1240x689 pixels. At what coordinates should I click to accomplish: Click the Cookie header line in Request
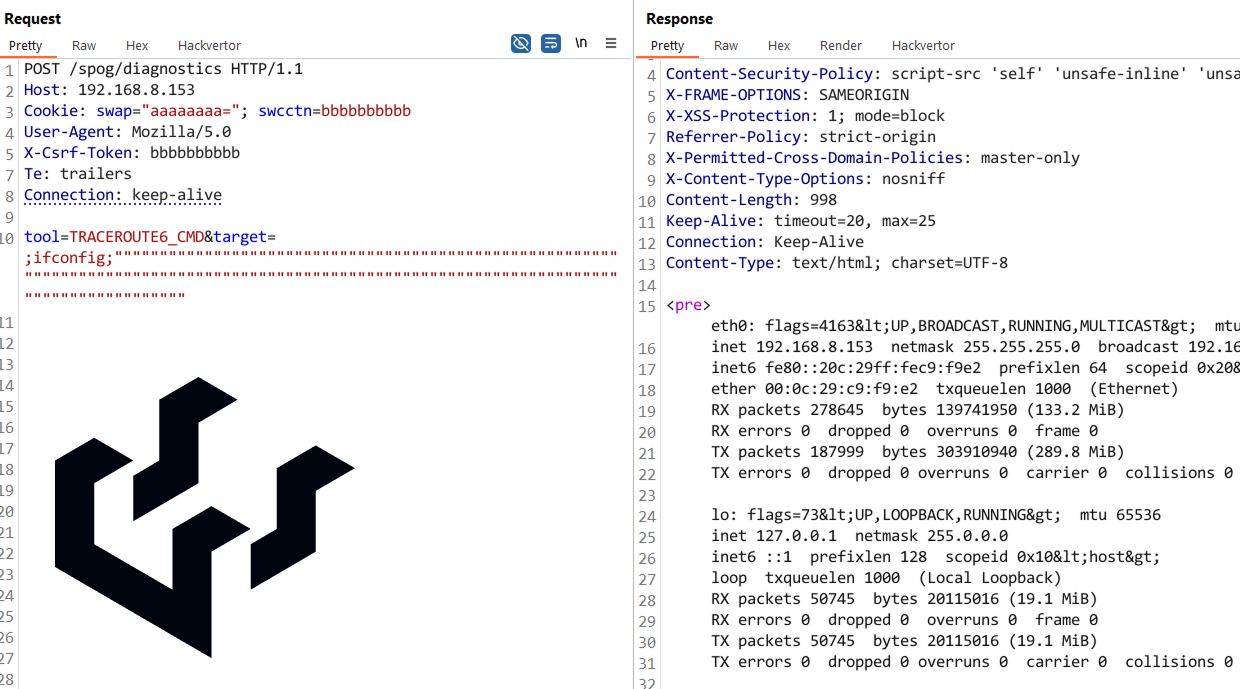[217, 111]
